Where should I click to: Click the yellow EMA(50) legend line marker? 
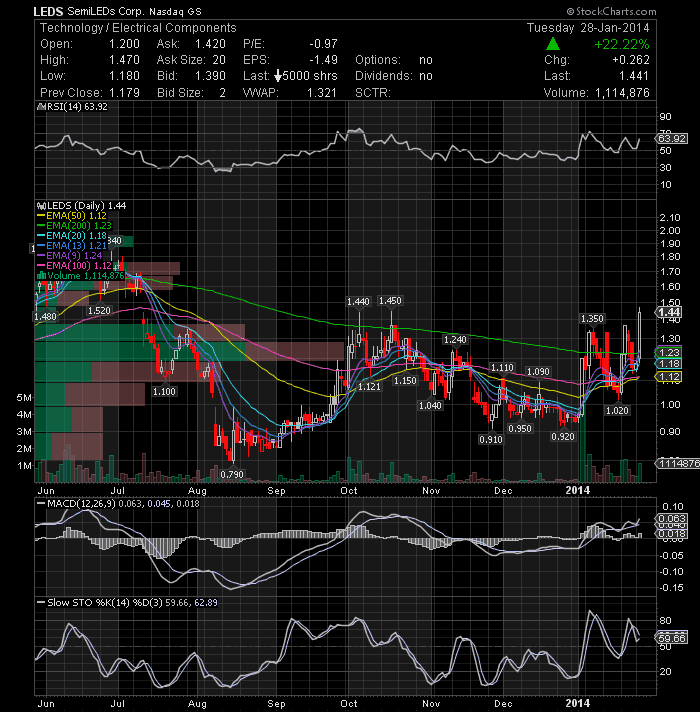(41, 216)
